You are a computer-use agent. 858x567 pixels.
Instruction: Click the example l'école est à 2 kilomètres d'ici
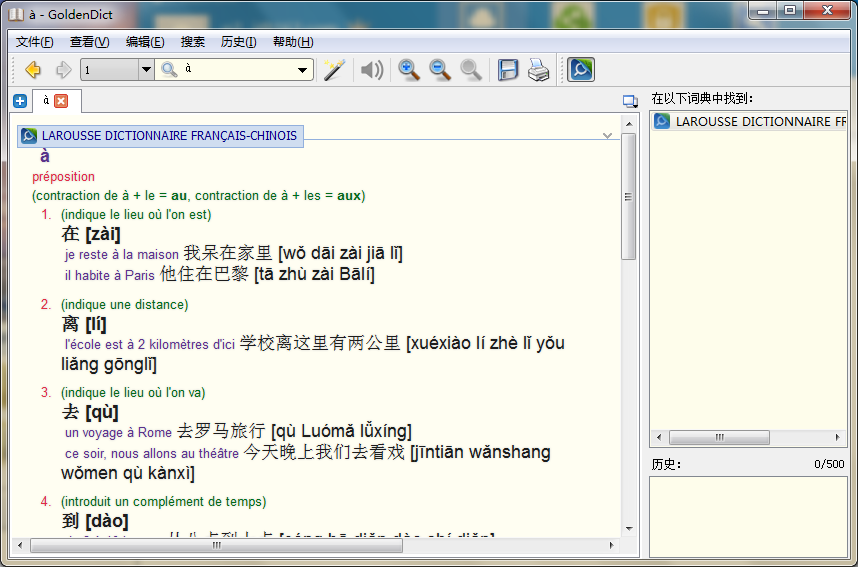(150, 344)
